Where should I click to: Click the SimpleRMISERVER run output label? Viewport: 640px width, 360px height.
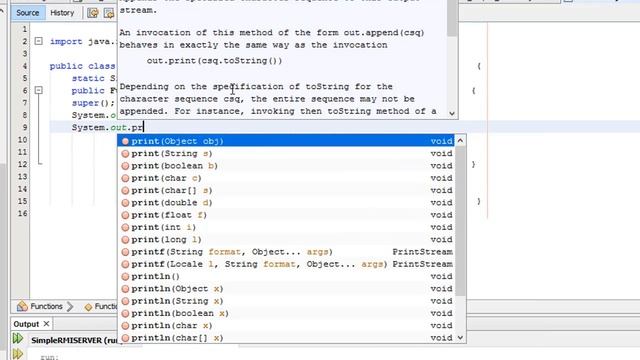click(74, 340)
